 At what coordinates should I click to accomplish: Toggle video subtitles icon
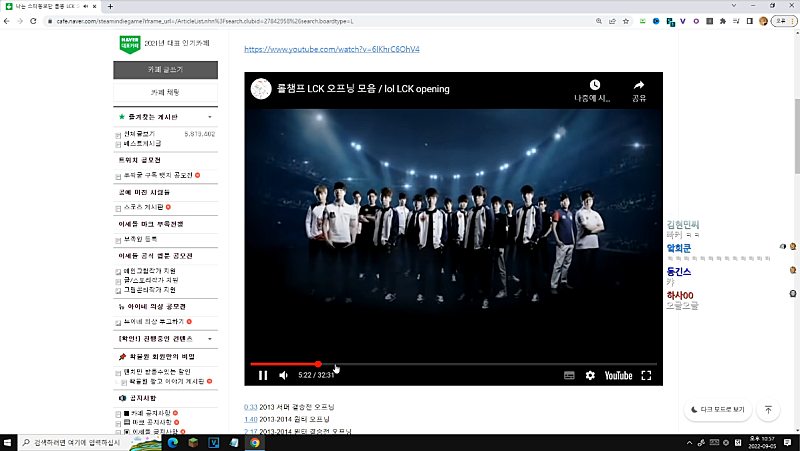[x=569, y=376]
